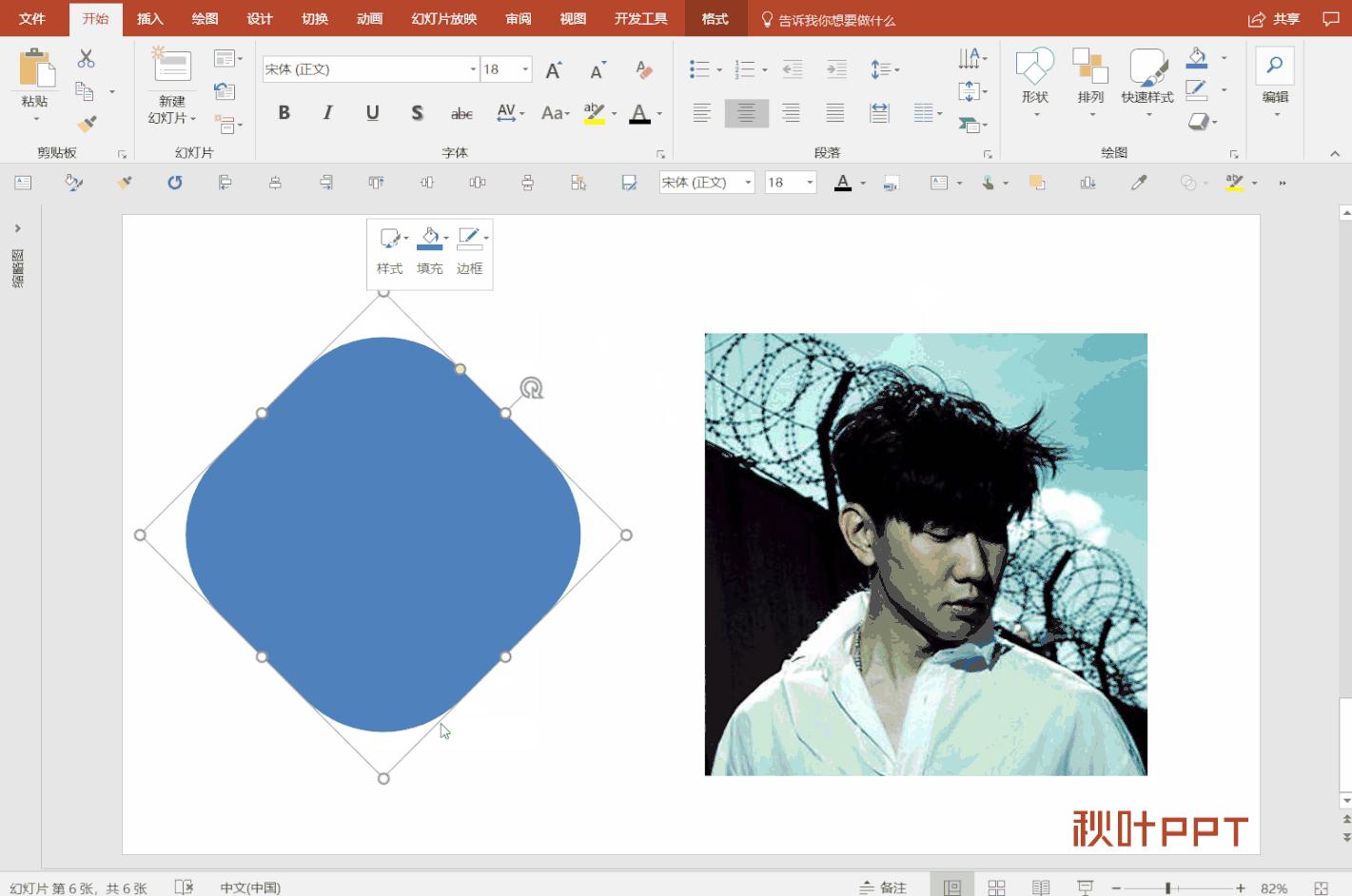
Task: Toggle Underline formatting
Action: point(372,113)
